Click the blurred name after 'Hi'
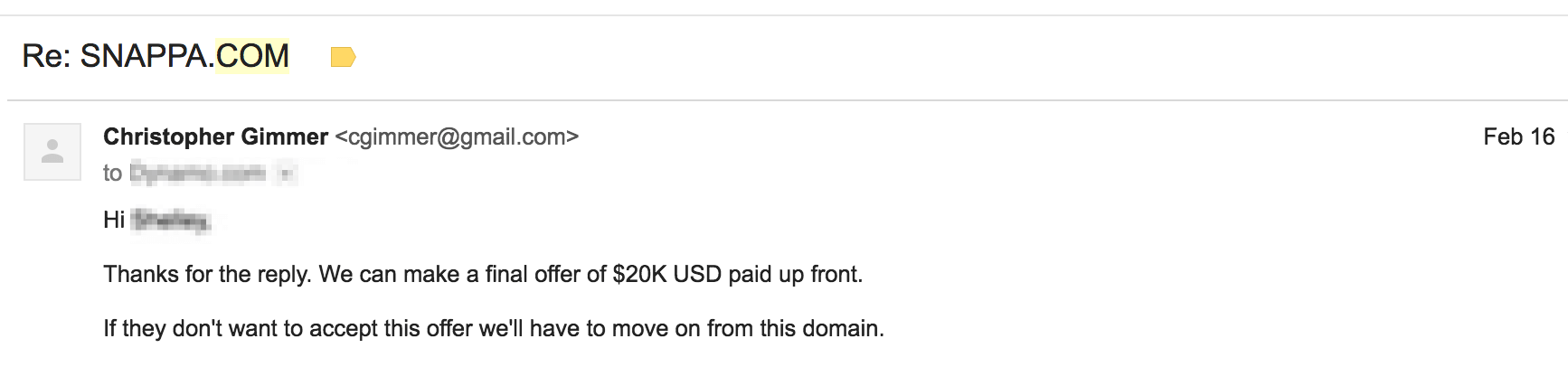1568x367 pixels. (x=171, y=220)
